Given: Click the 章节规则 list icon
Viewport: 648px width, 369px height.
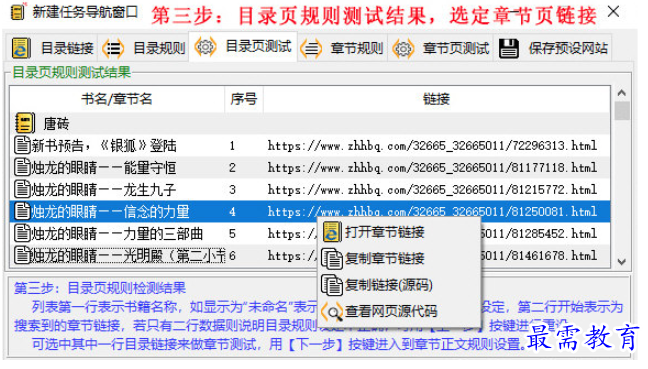Looking at the screenshot, I should pyautogui.click(x=311, y=49).
